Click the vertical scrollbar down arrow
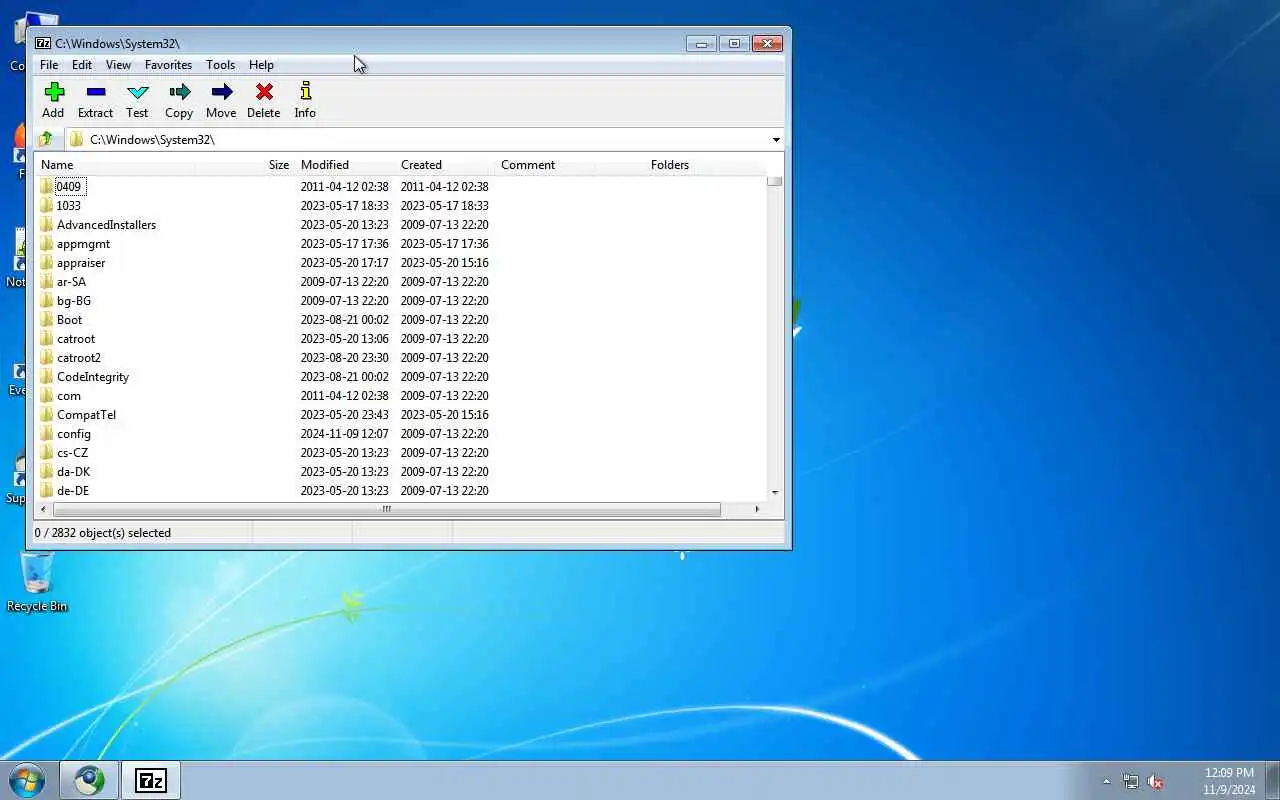This screenshot has width=1280, height=800. pos(775,493)
